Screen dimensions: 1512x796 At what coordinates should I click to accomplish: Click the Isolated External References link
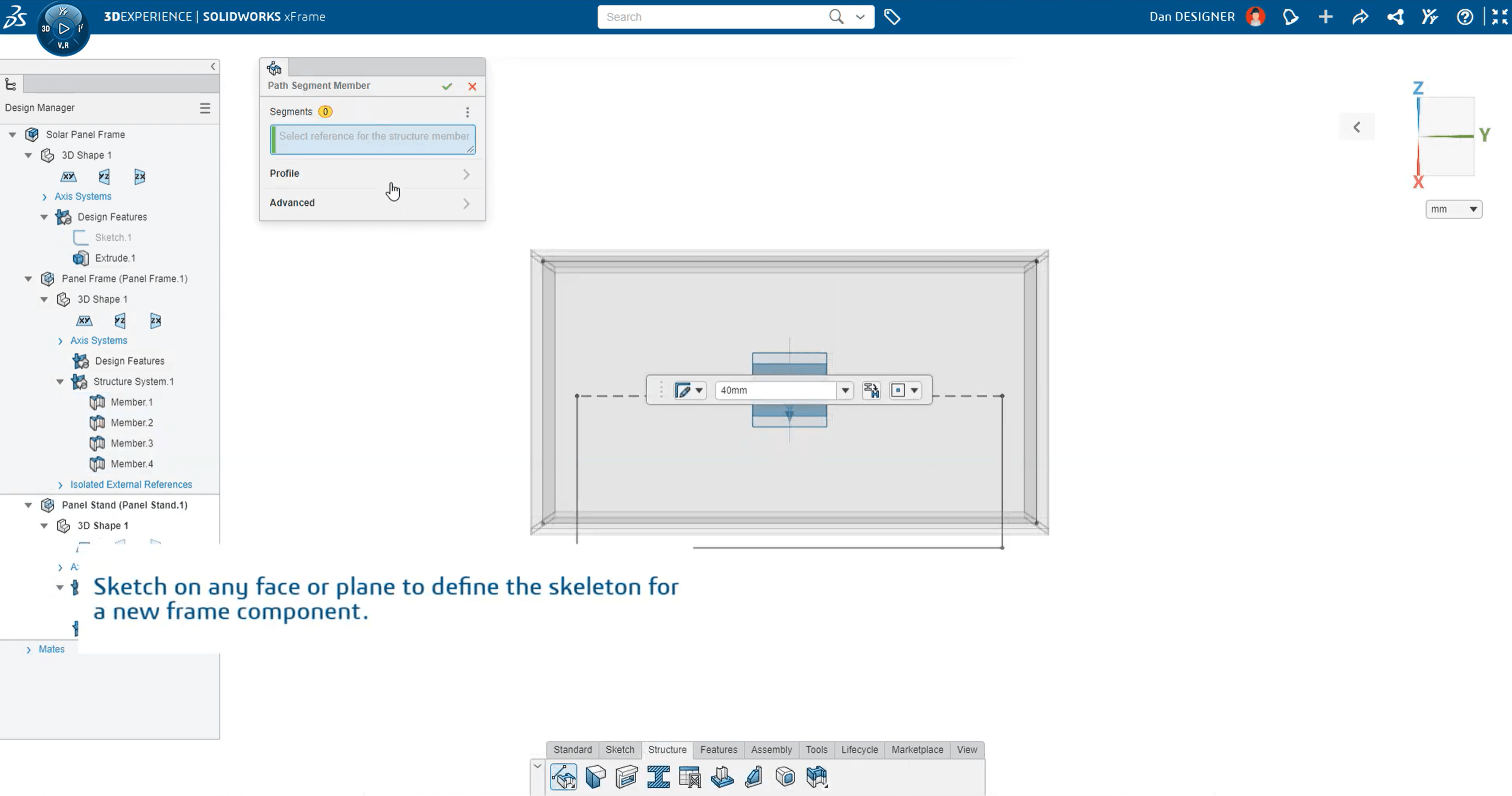tap(131, 484)
